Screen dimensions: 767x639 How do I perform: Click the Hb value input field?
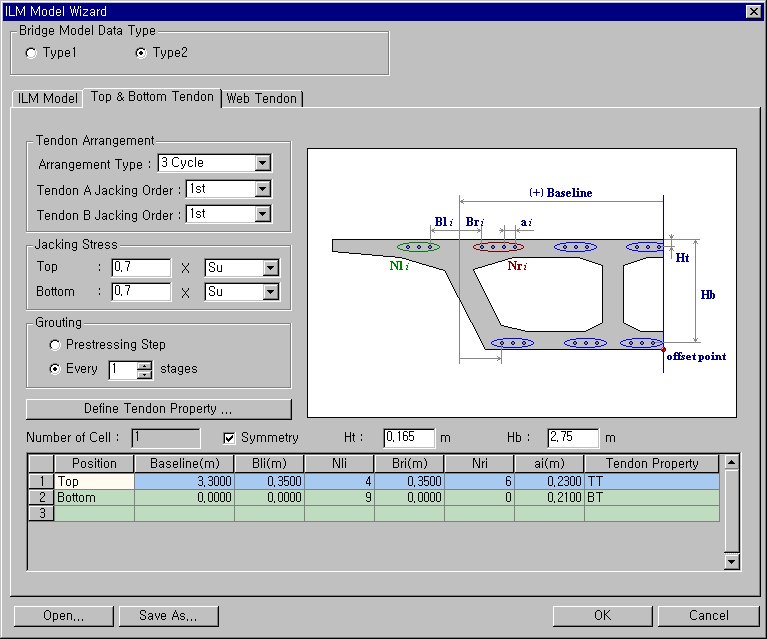[572, 438]
